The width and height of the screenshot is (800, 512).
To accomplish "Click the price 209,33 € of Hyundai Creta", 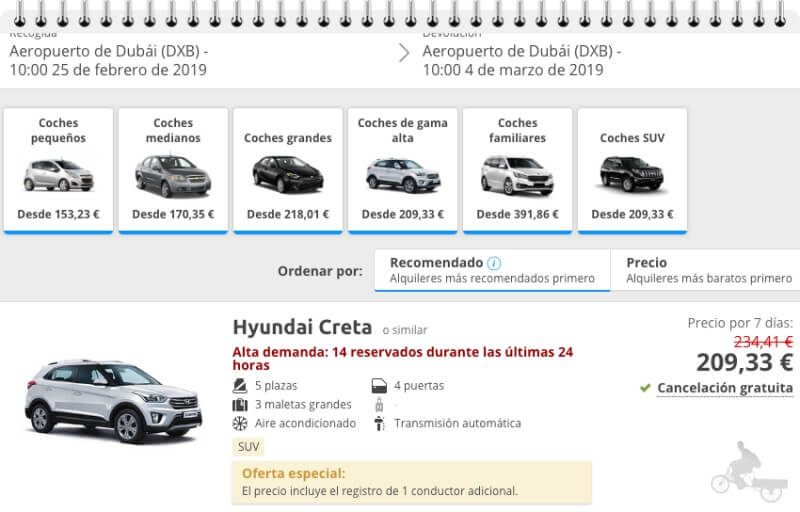I will (x=744, y=363).
